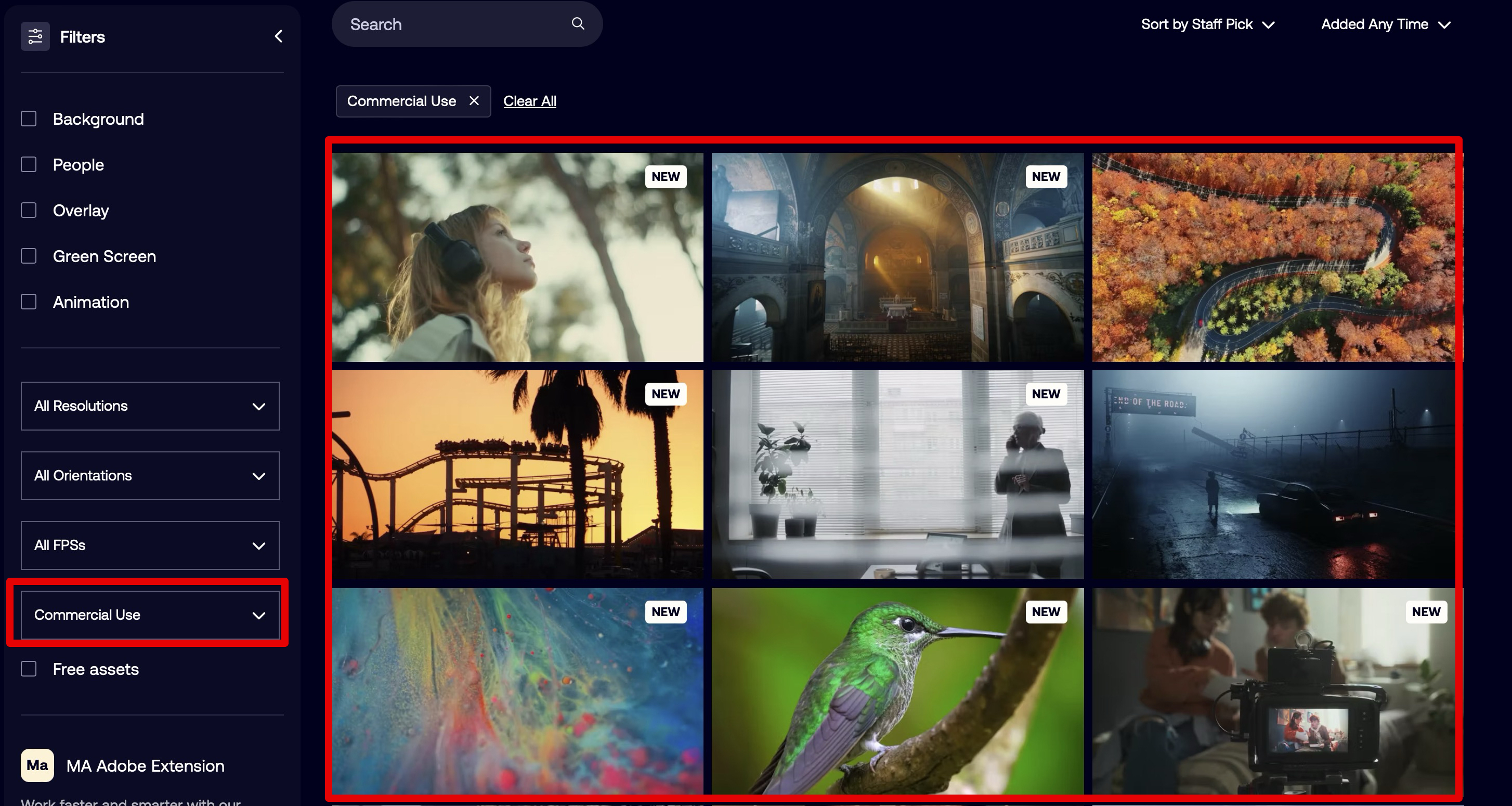
Task: Open the autumn winding road aerial video
Action: [1274, 257]
